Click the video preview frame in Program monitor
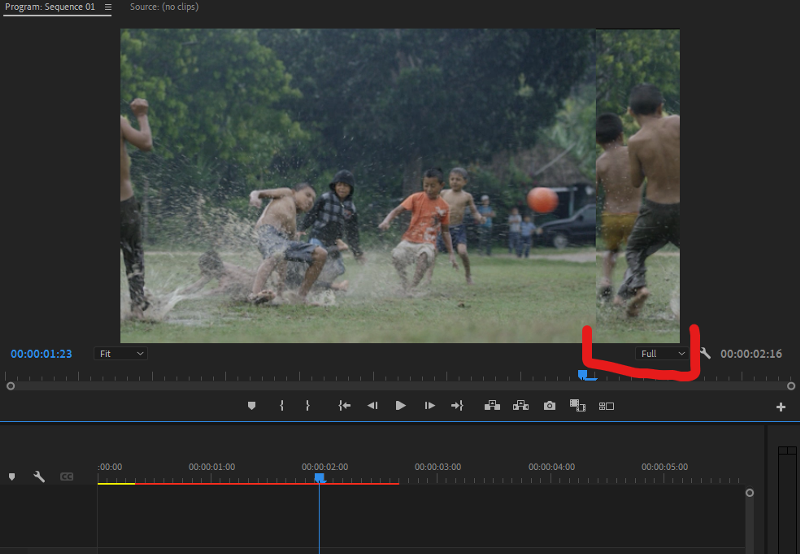 (400, 186)
